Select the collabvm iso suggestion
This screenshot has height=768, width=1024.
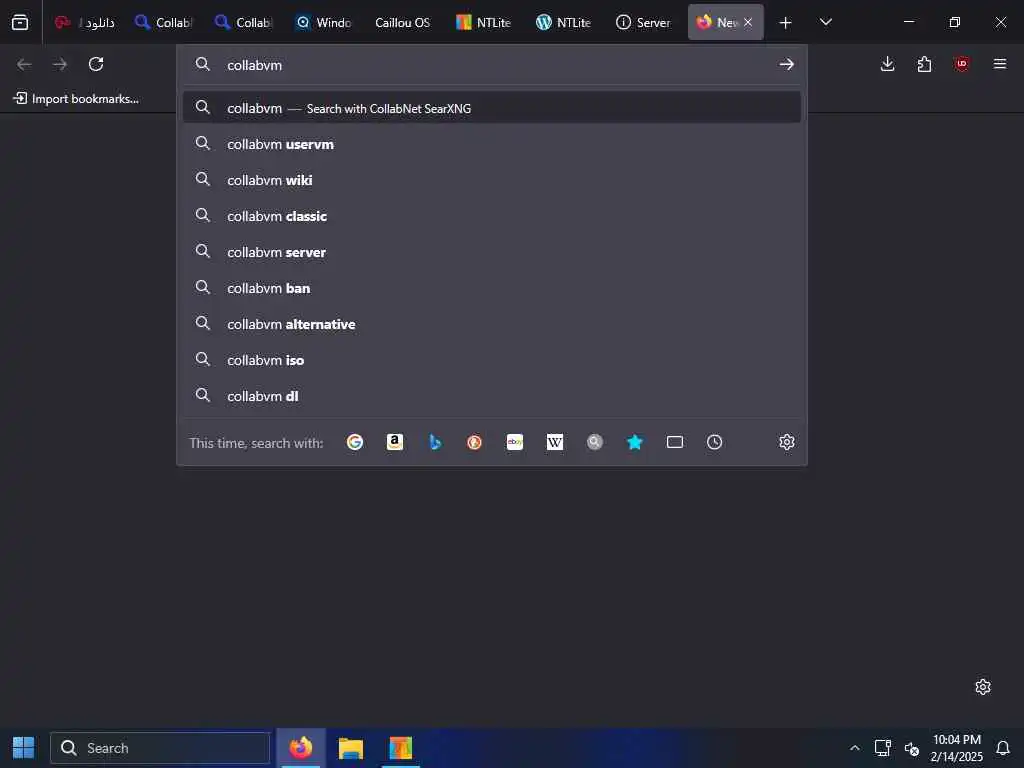point(492,360)
